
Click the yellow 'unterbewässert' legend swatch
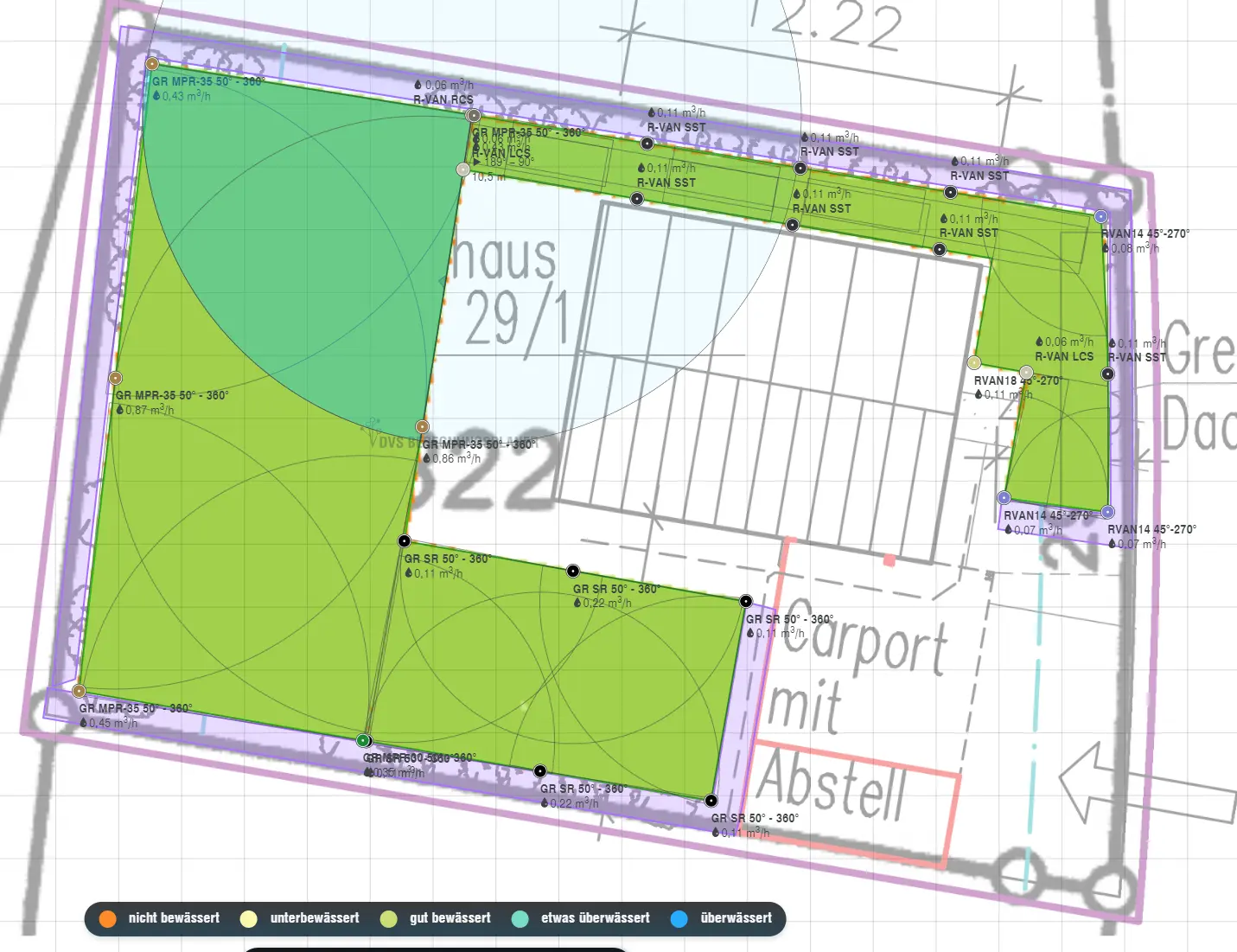(x=249, y=918)
